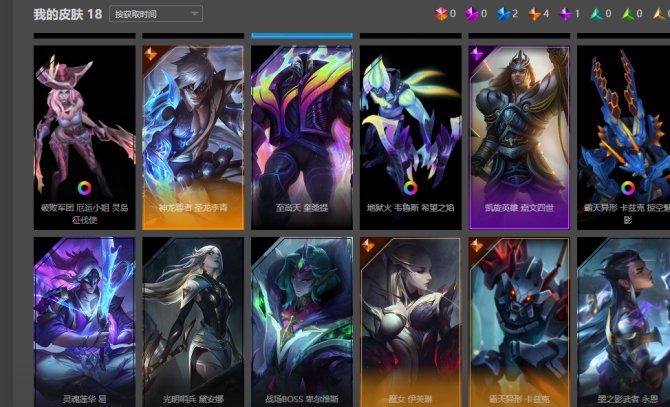This screenshot has height=407, width=670.
Task: Select the orange-framed 霸天异形 卡兹克 card
Action: [519, 322]
